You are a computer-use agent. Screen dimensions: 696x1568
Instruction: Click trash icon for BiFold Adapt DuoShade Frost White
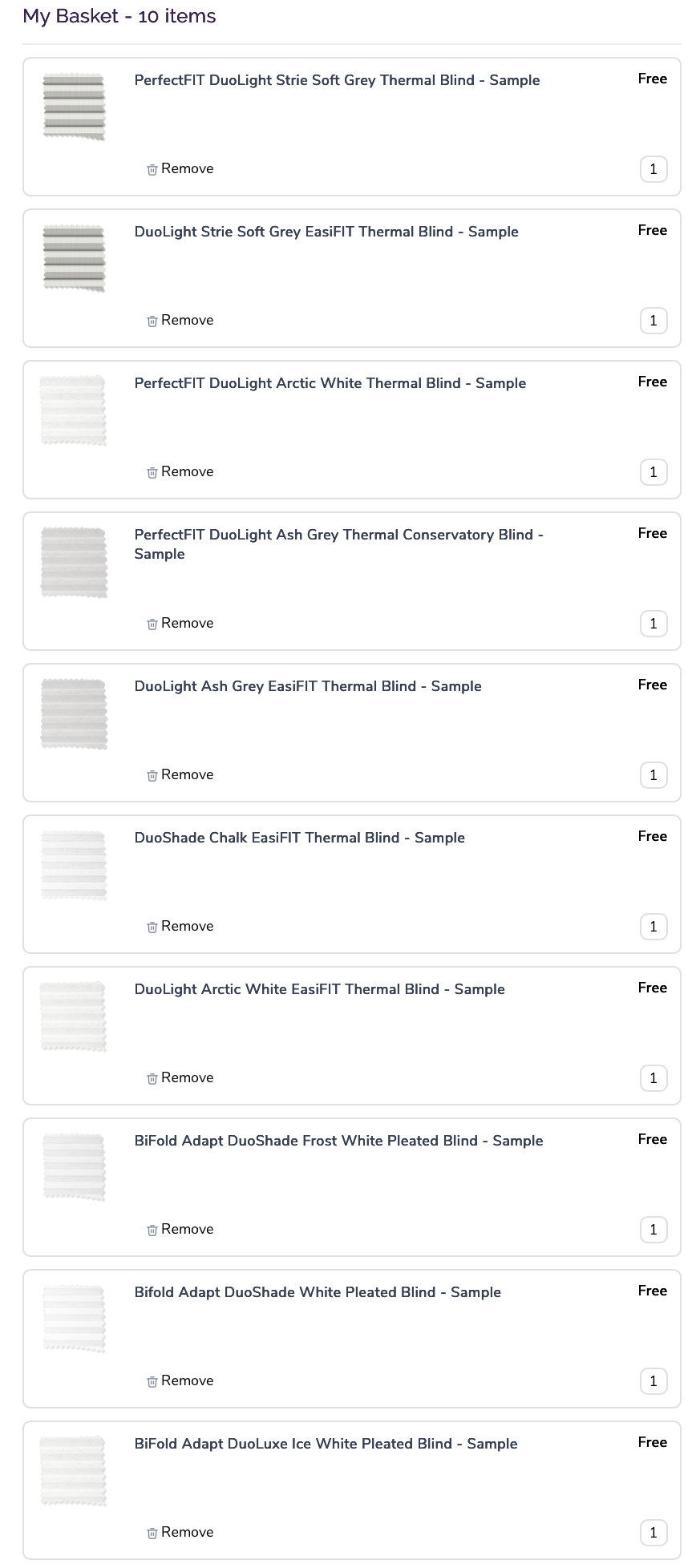(x=152, y=1230)
